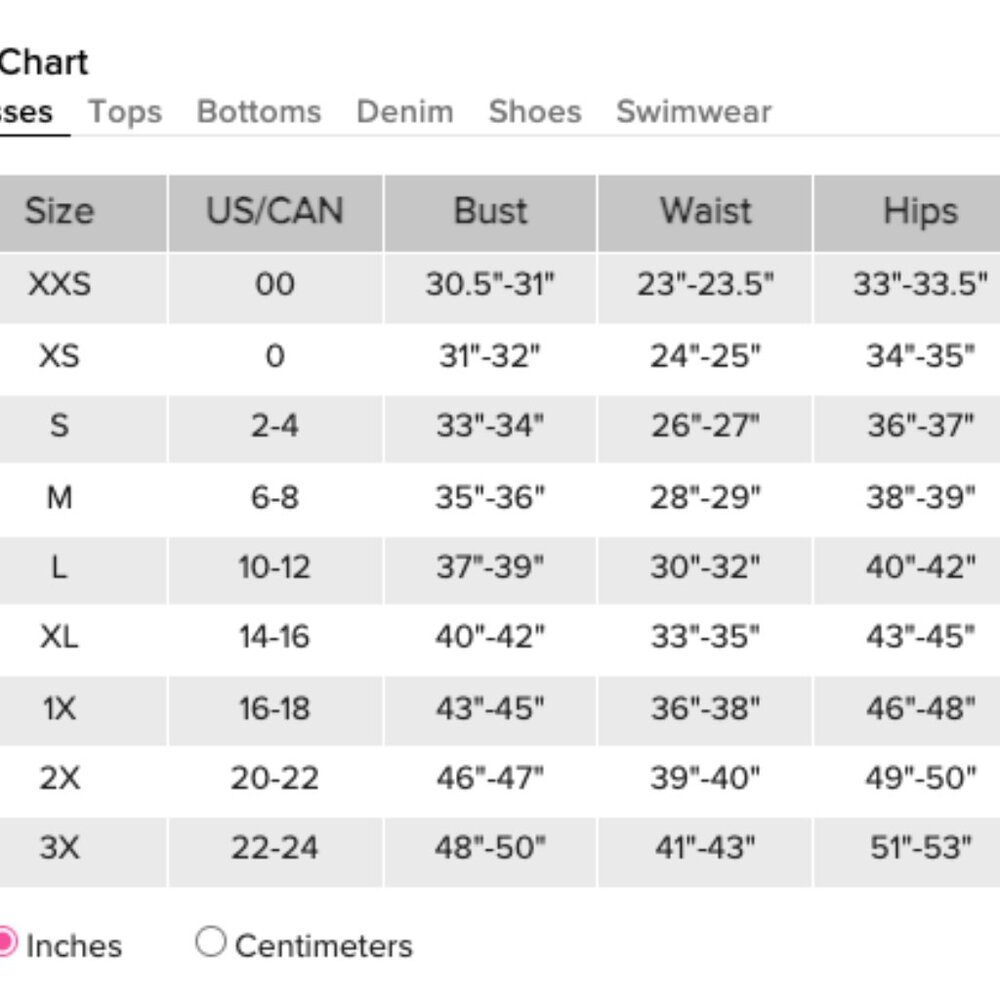This screenshot has width=1000, height=1000.
Task: Click the Hips column header
Action: [x=919, y=211]
